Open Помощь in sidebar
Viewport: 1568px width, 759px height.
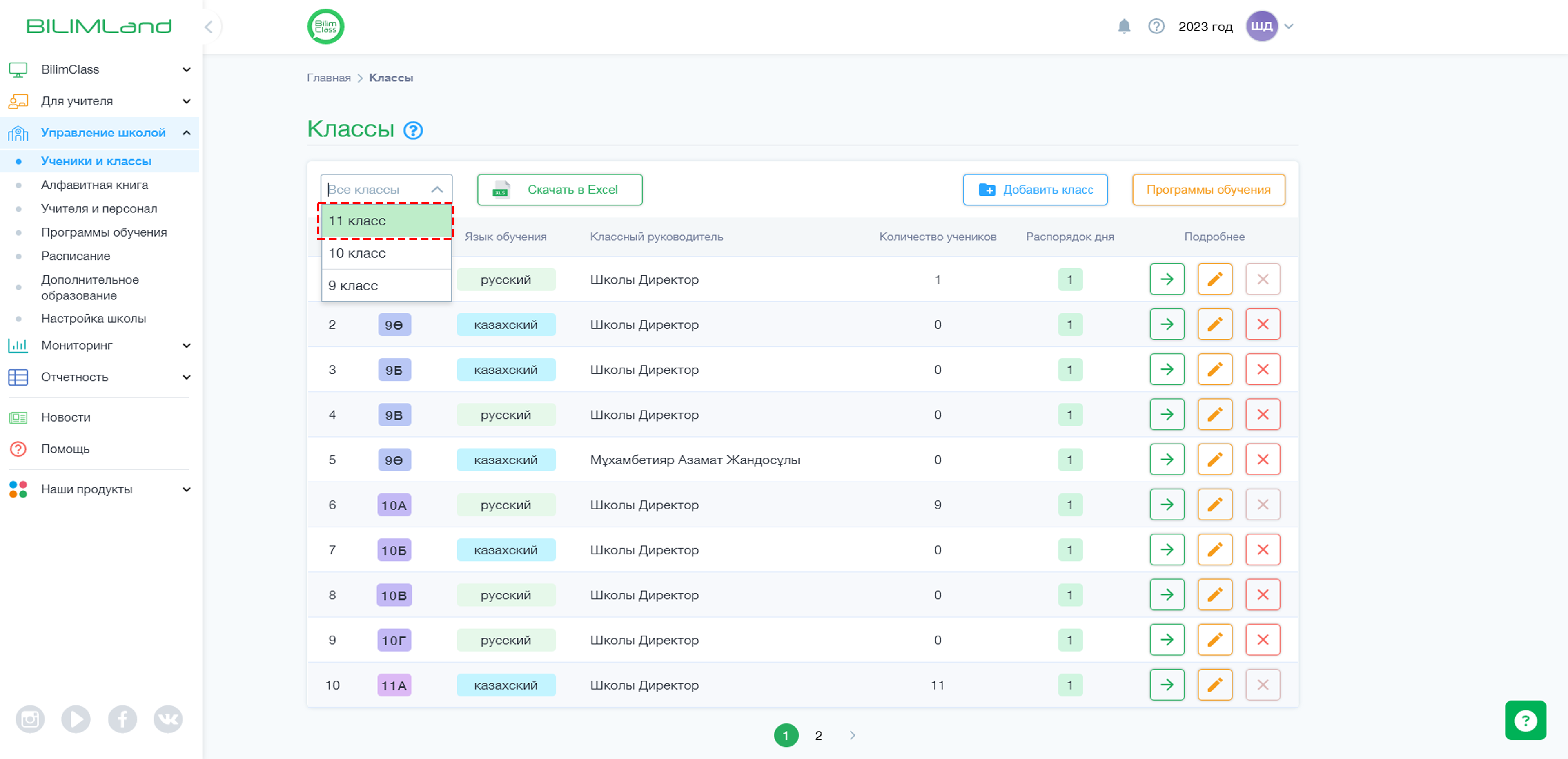coord(65,449)
